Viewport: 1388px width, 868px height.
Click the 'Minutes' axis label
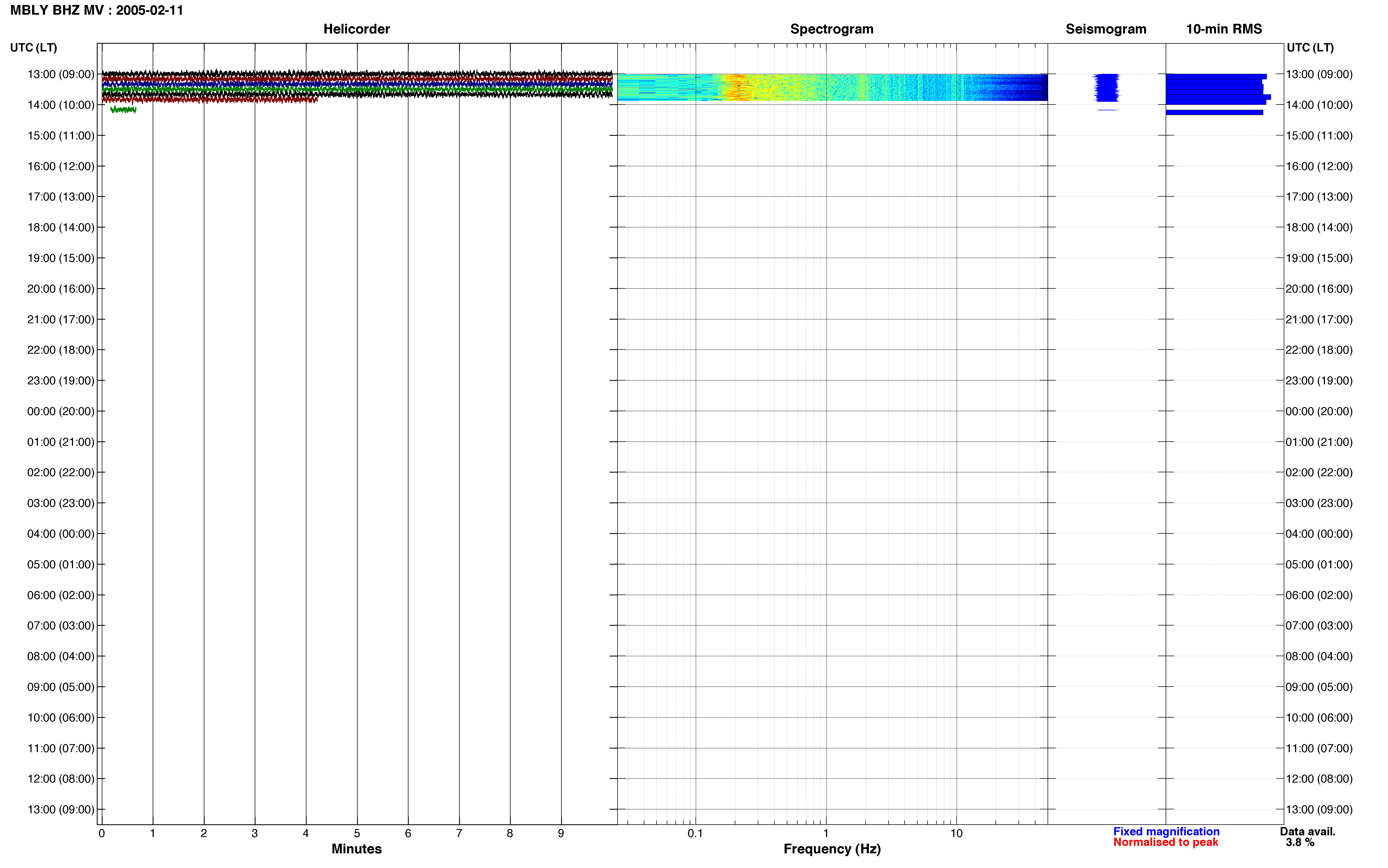pos(356,849)
